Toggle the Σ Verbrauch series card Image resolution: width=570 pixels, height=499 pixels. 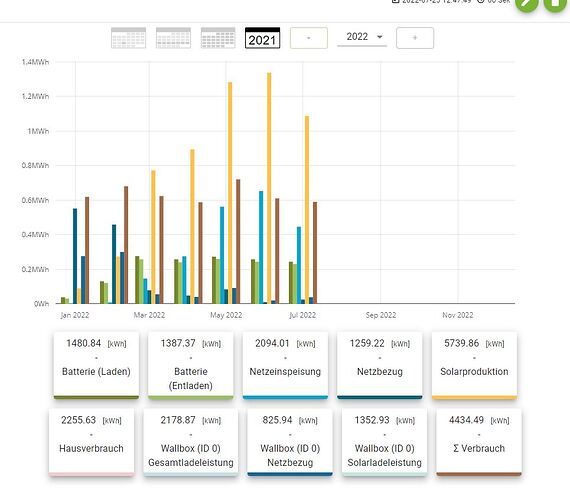tap(479, 442)
